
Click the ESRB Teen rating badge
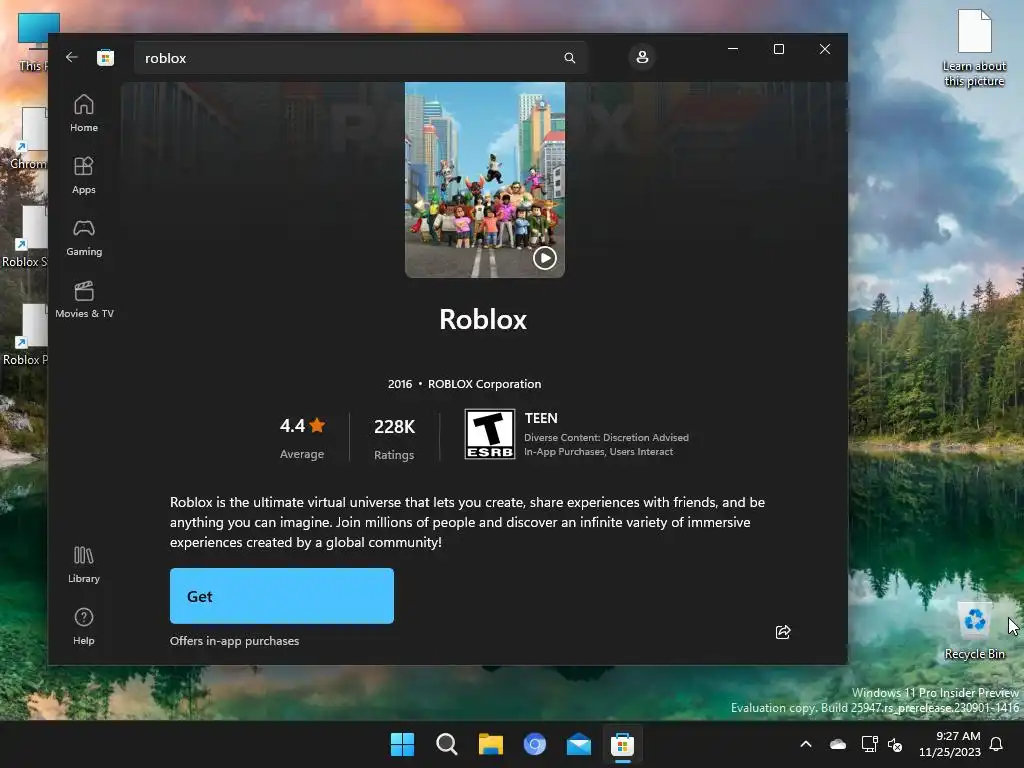(x=490, y=434)
